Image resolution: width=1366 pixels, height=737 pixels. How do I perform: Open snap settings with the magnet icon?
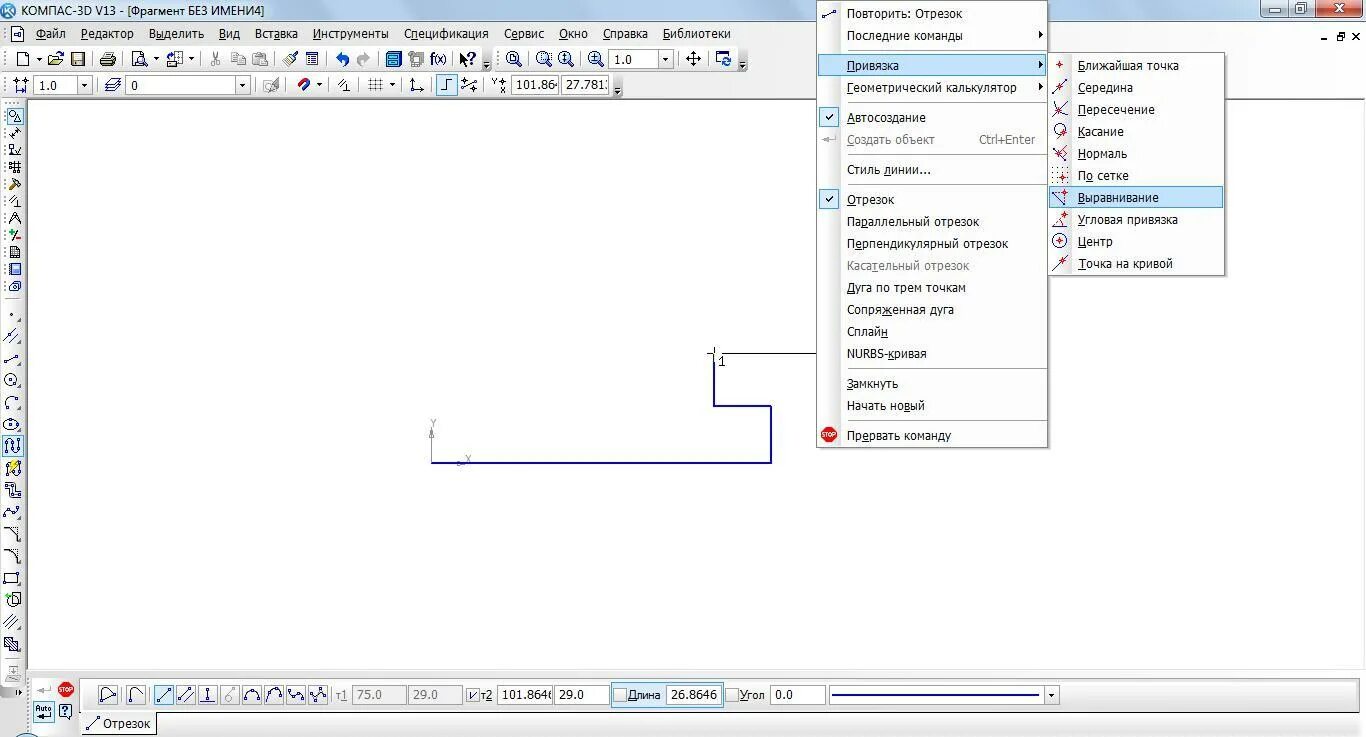point(304,85)
